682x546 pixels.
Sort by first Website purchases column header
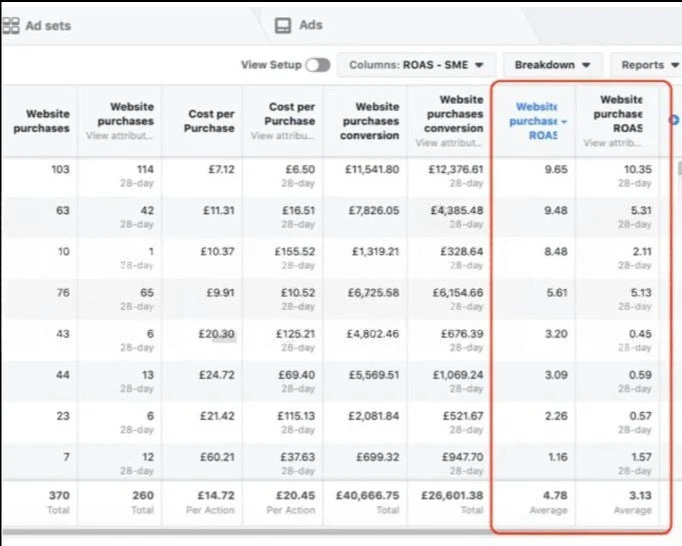click(40, 121)
